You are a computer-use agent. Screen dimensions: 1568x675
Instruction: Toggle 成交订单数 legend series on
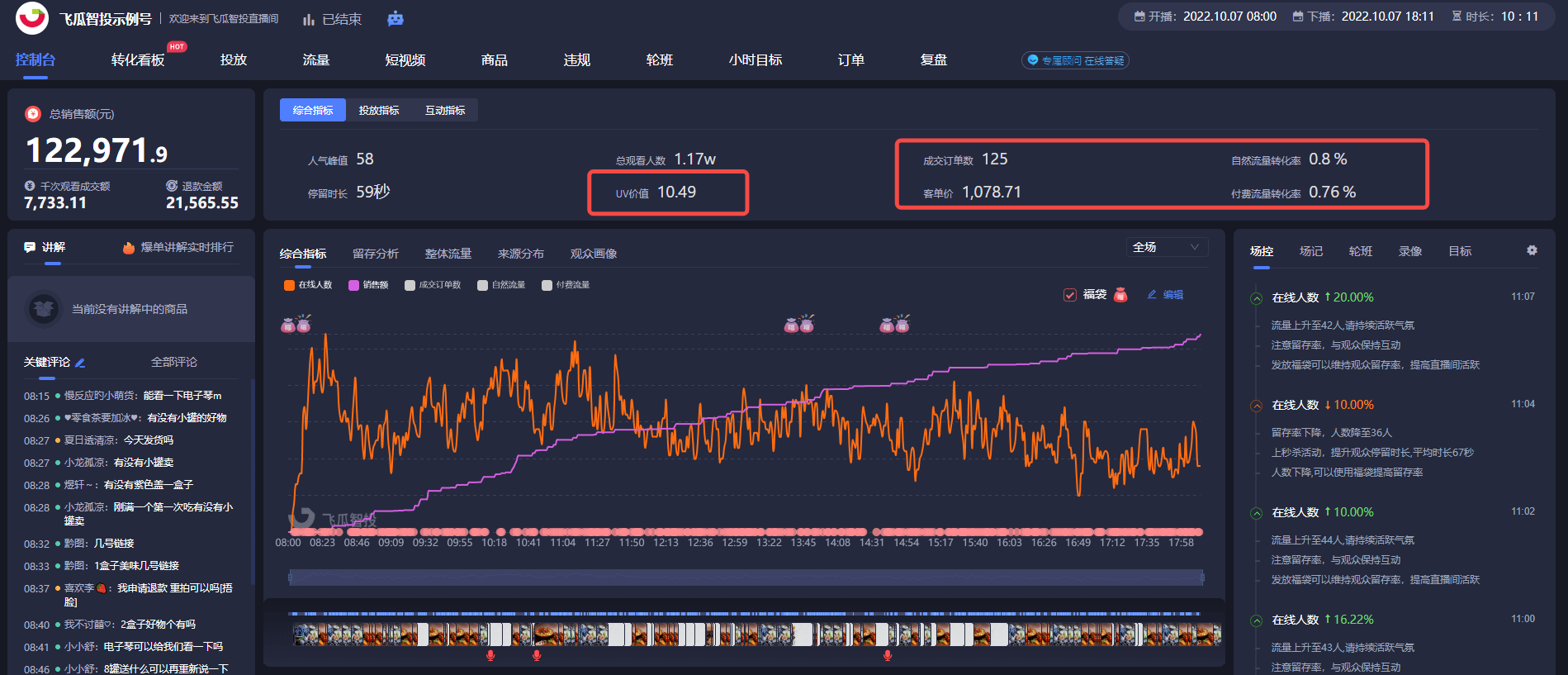pyautogui.click(x=410, y=285)
